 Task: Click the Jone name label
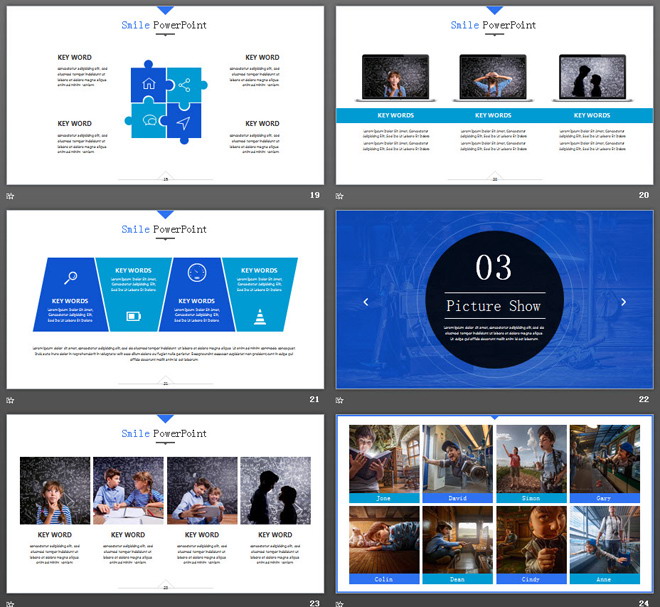pos(384,498)
